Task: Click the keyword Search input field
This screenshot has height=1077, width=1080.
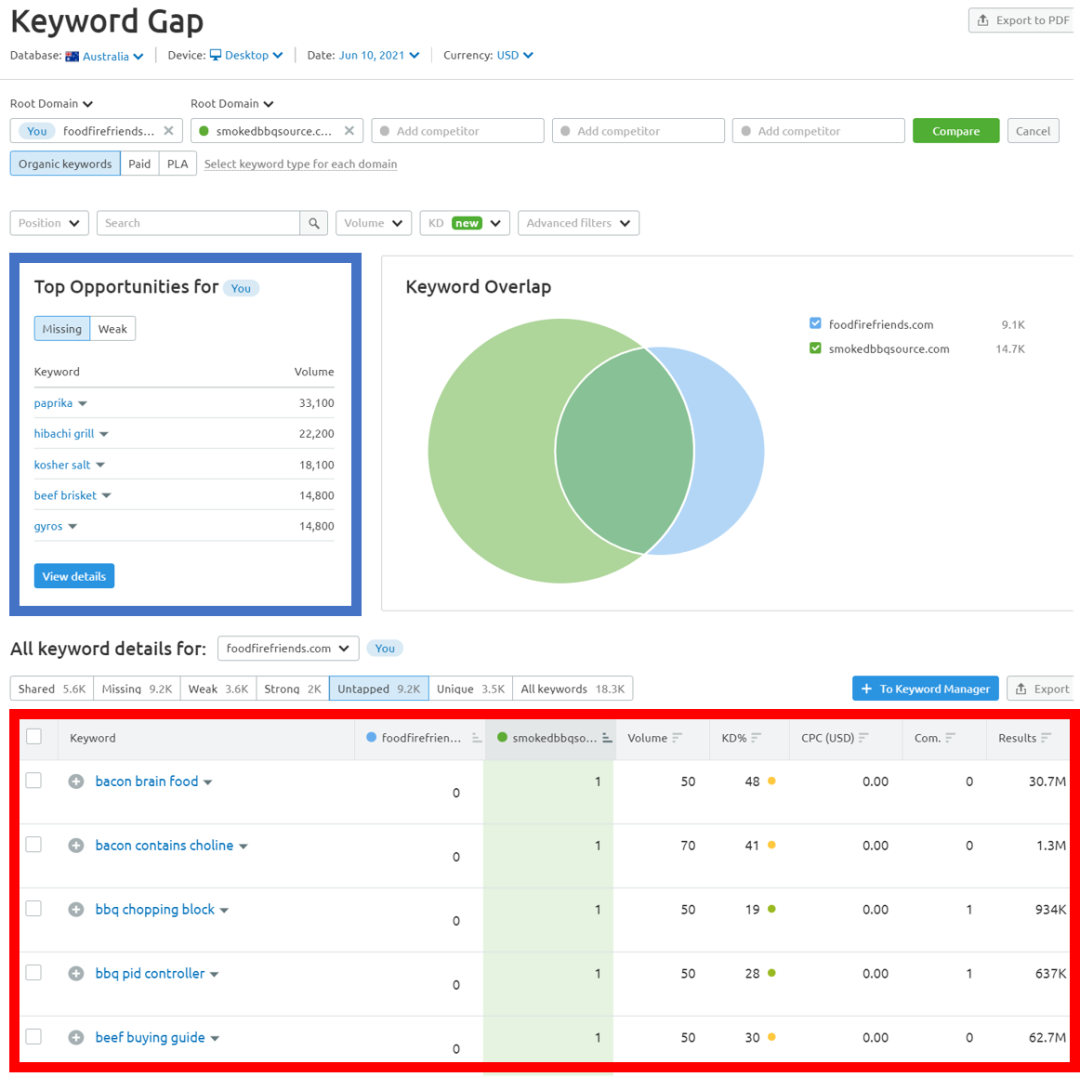Action: (198, 223)
